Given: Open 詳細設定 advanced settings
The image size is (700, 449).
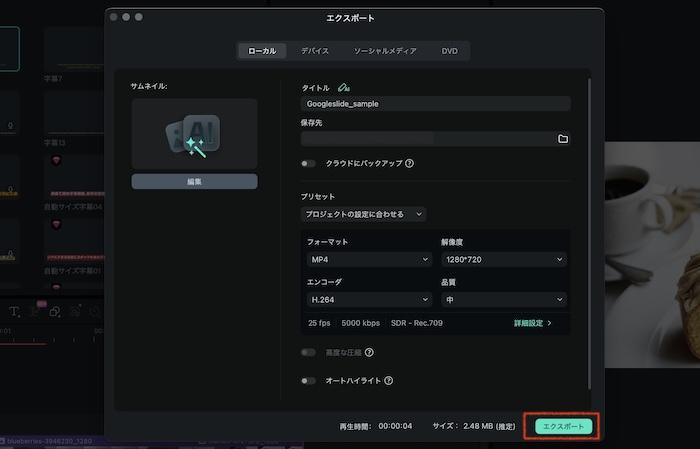Looking at the screenshot, I should [533, 323].
